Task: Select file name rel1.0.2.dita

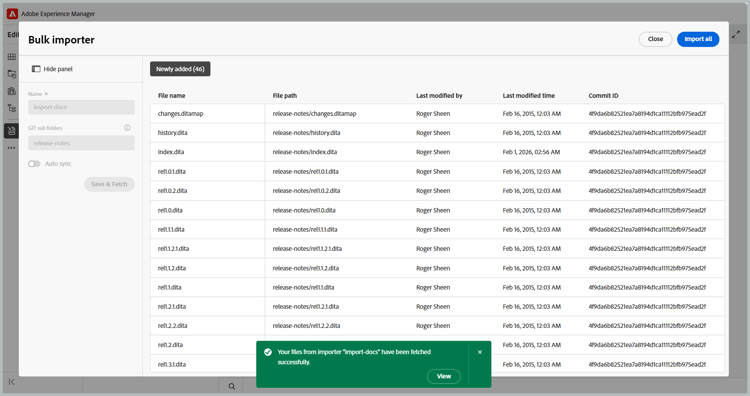Action: (x=172, y=191)
